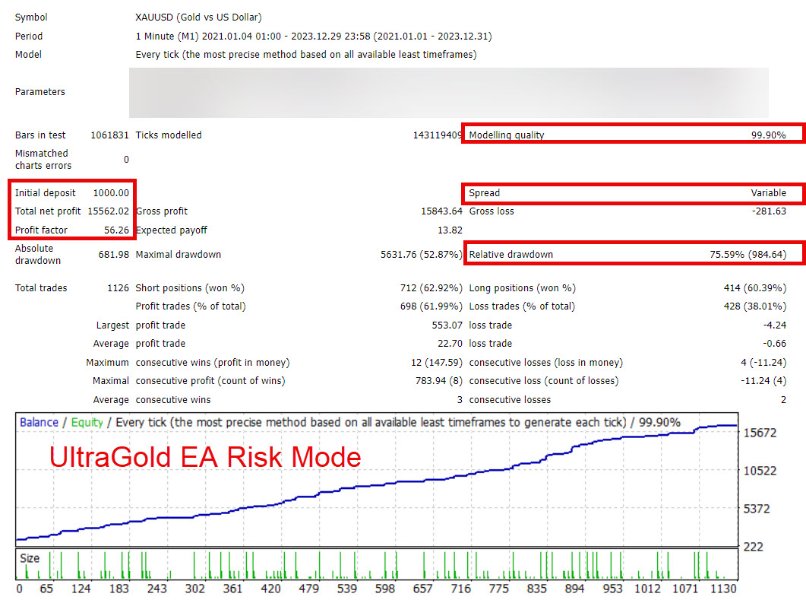
Task: Click the Expected payoff value 13.82
Action: coord(450,230)
